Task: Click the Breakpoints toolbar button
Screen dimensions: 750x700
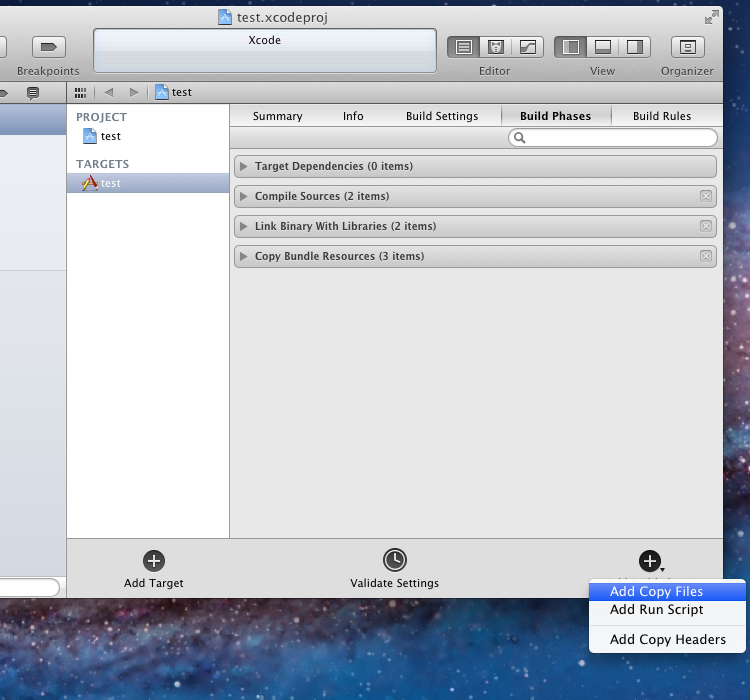Action: [48, 47]
